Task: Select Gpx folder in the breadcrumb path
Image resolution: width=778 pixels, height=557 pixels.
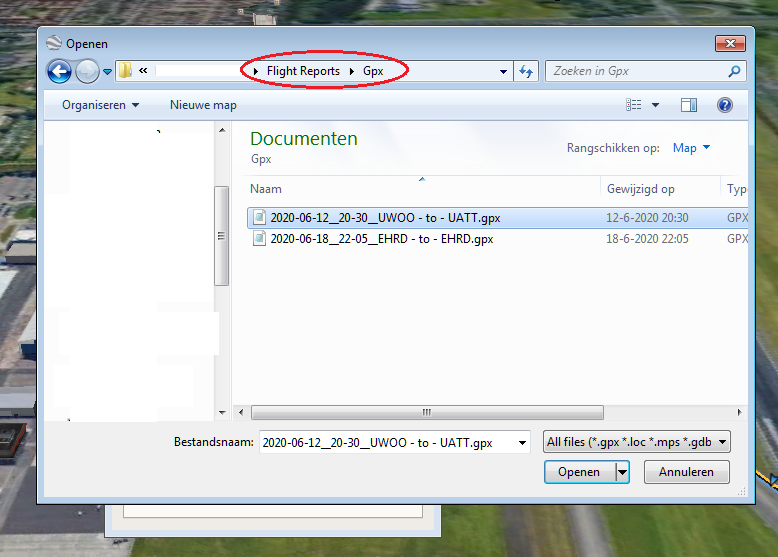Action: 373,71
